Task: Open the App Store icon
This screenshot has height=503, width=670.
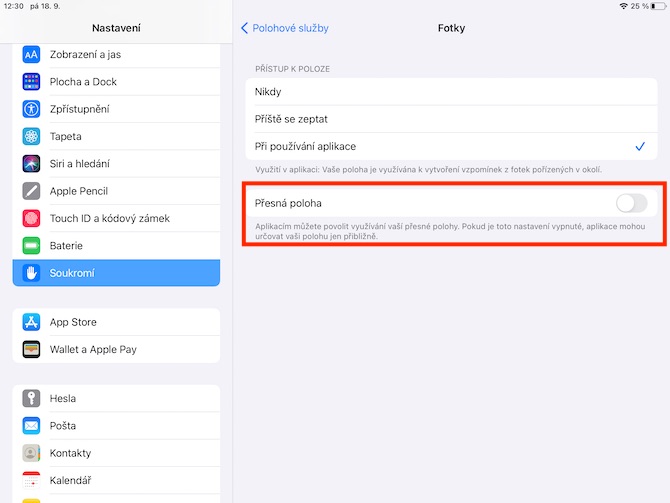Action: coord(31,322)
